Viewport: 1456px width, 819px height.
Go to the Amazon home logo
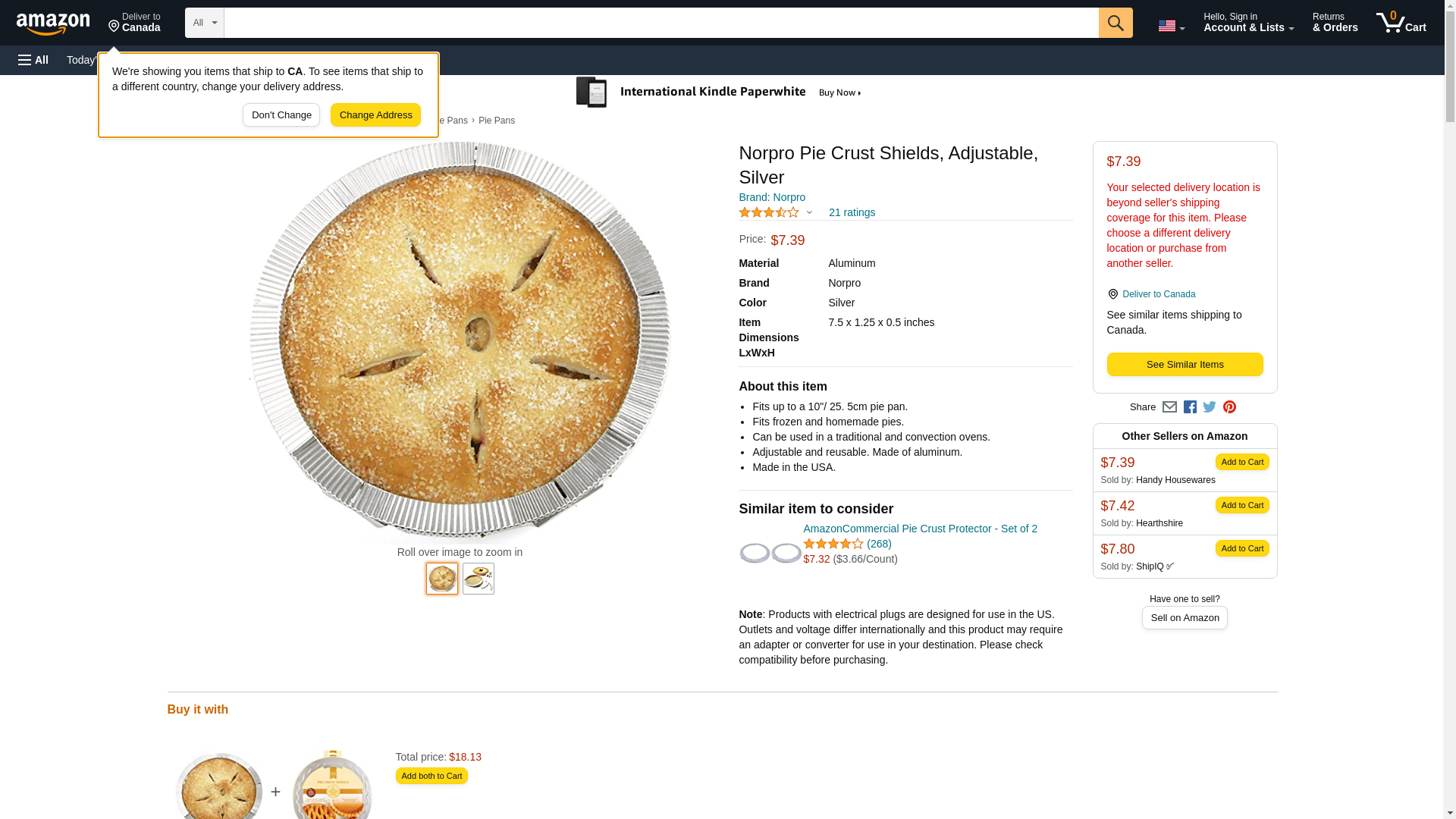point(53,24)
